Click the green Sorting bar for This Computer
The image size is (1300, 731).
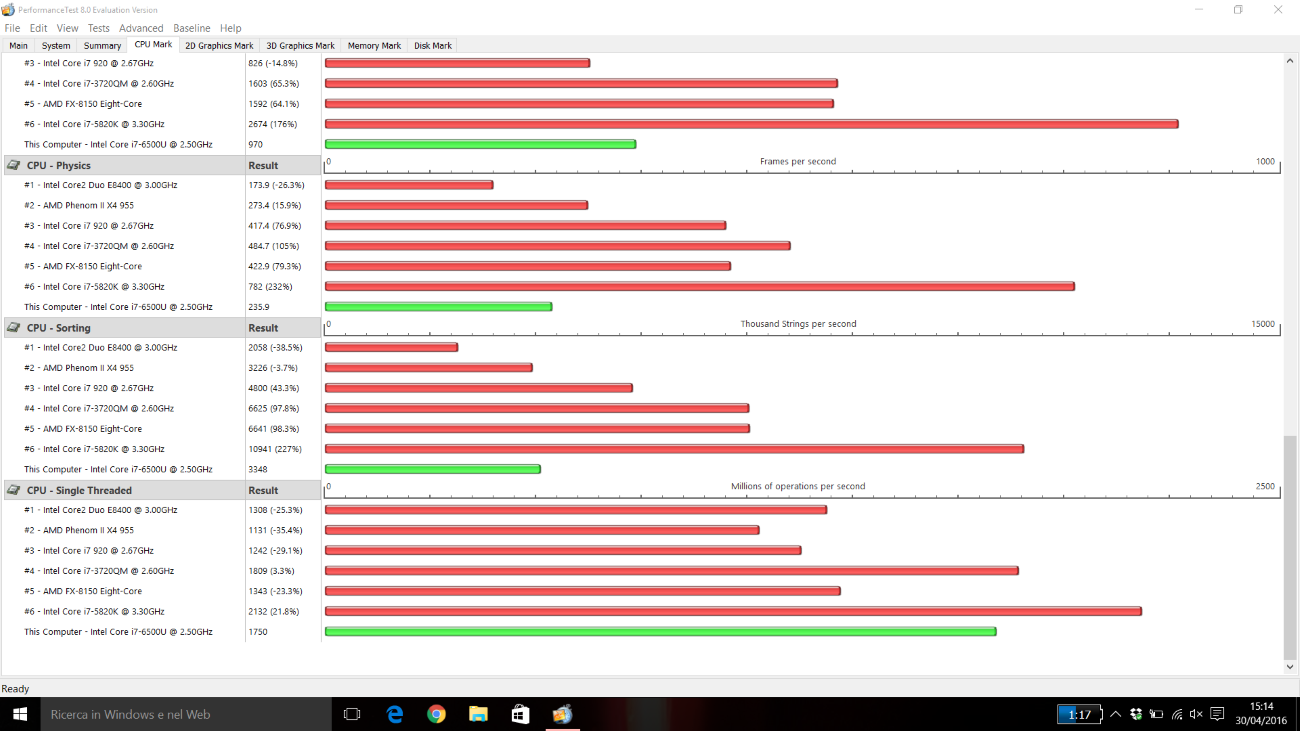[432, 469]
